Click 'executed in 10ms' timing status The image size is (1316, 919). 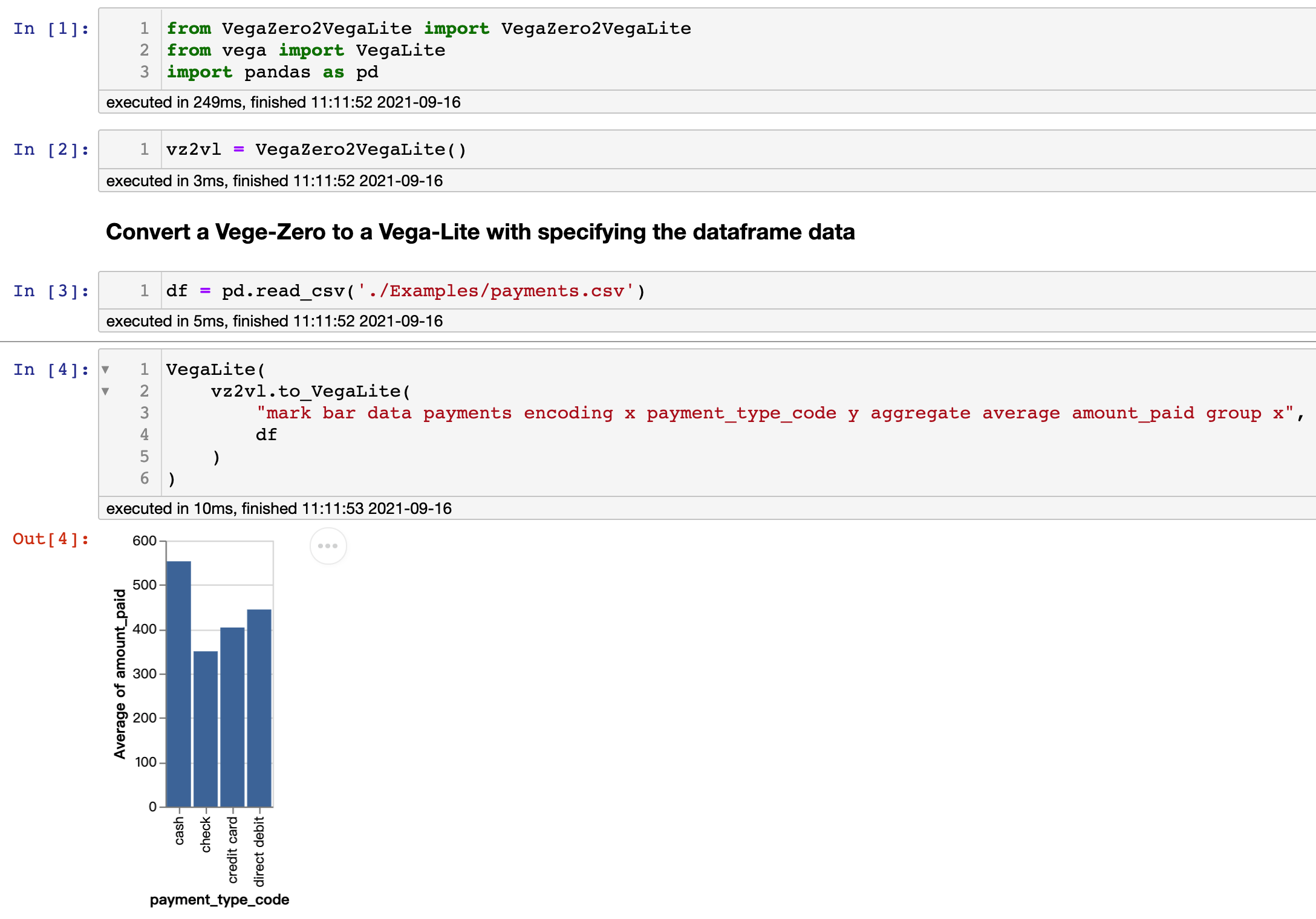278,508
